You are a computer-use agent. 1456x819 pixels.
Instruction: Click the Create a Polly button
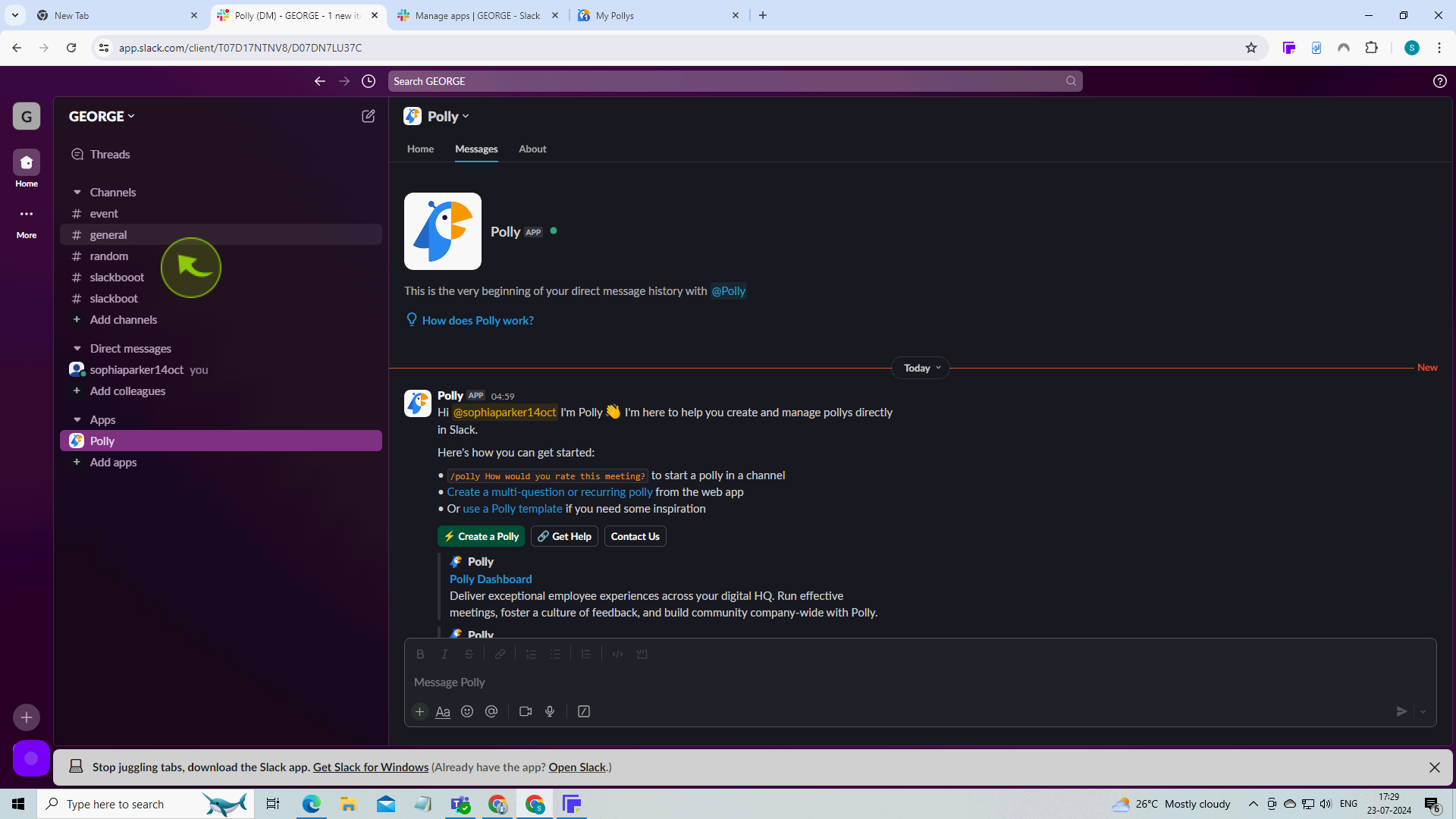tap(481, 536)
